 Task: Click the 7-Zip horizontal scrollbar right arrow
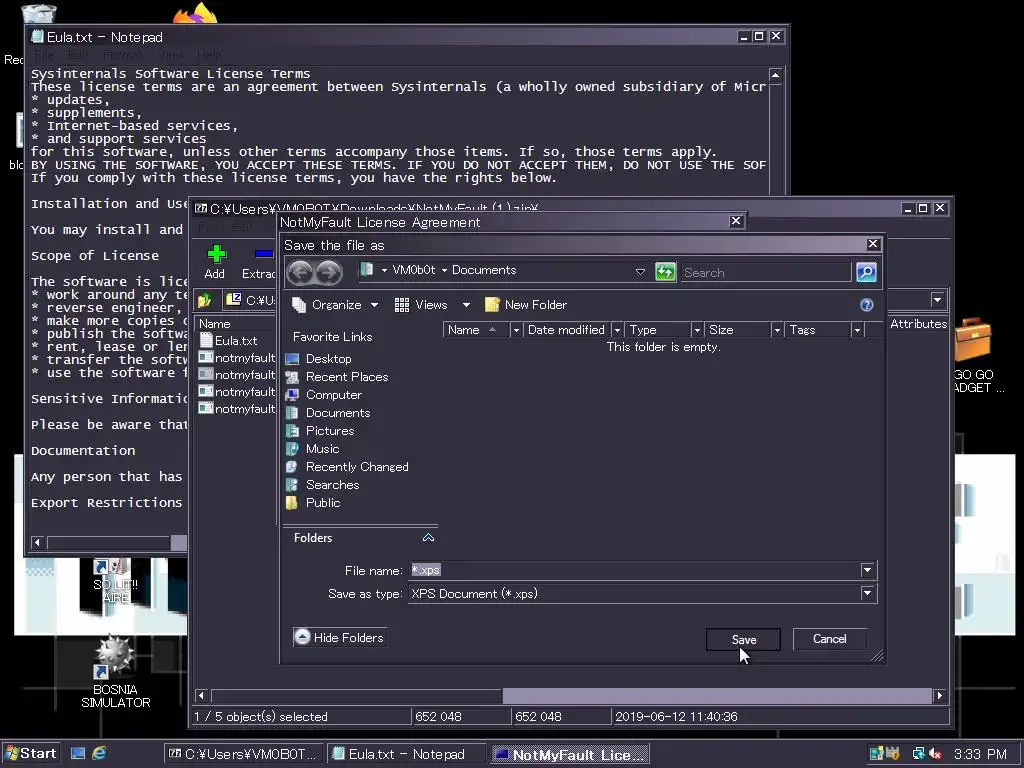[940, 696]
